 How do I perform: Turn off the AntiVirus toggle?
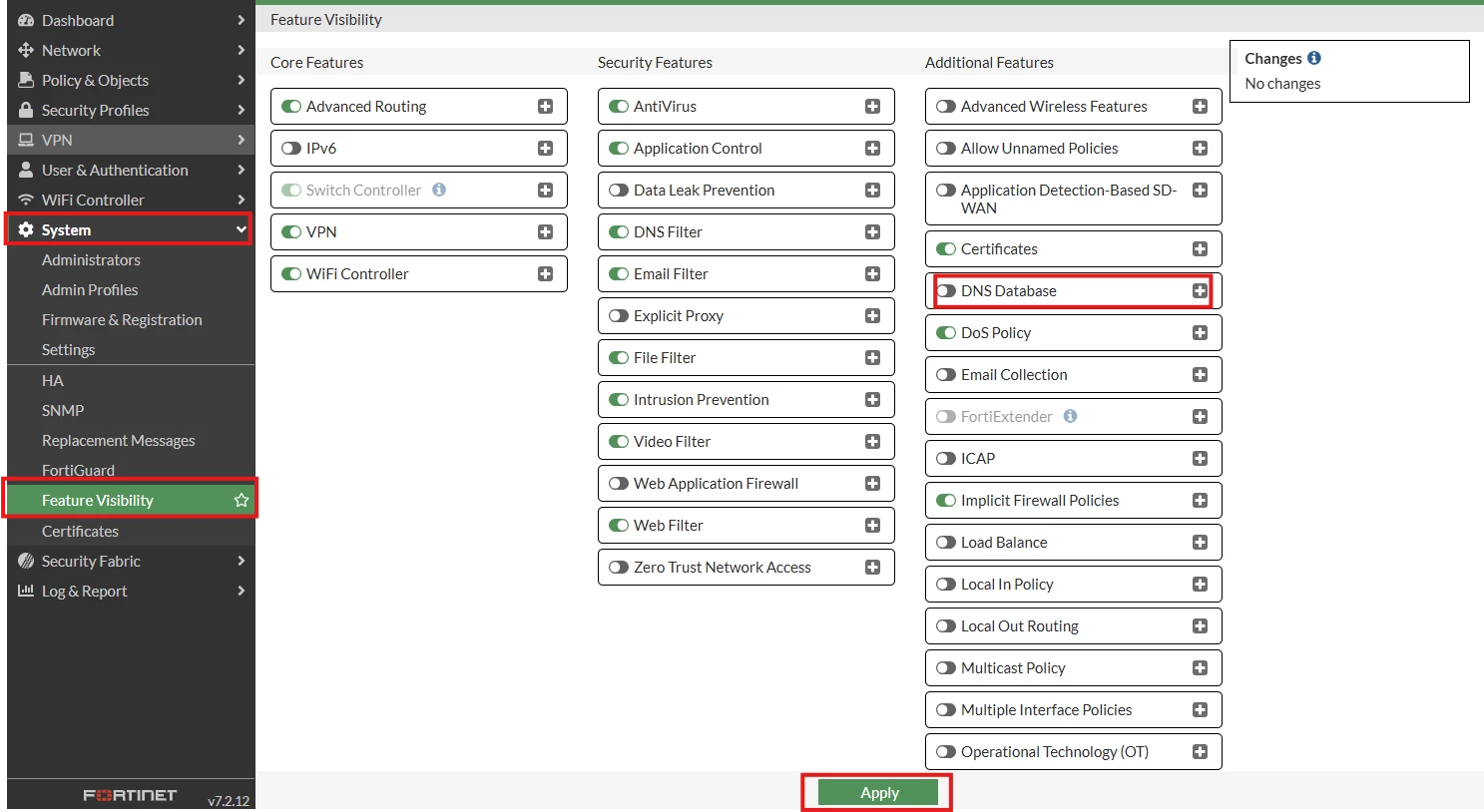pyautogui.click(x=619, y=106)
